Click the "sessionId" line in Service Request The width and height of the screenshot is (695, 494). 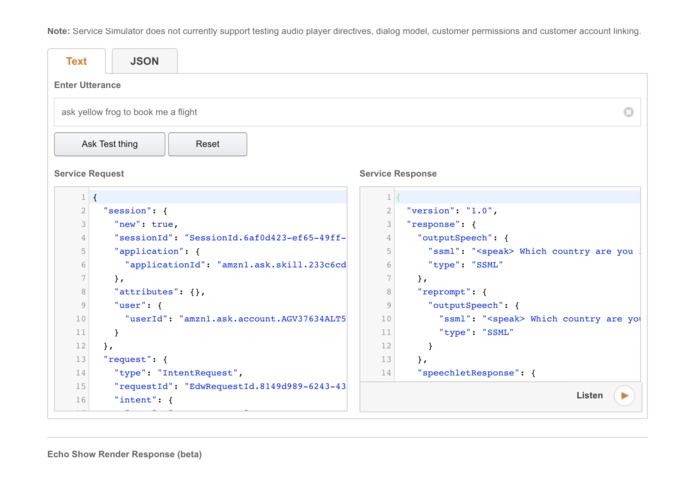(x=230, y=238)
